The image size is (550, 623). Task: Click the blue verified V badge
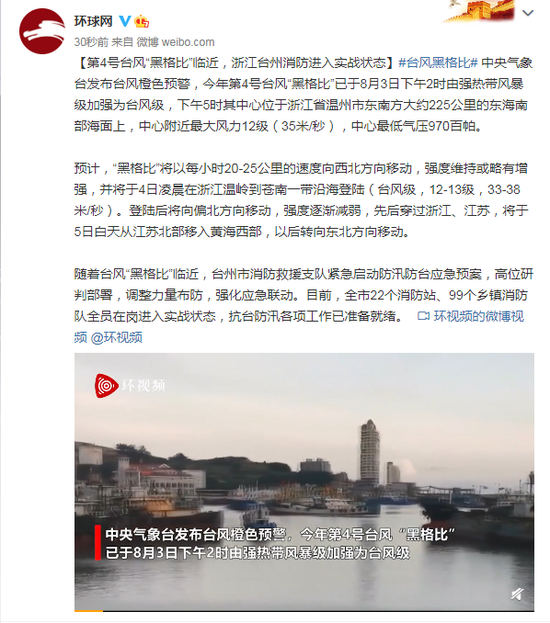click(x=125, y=21)
